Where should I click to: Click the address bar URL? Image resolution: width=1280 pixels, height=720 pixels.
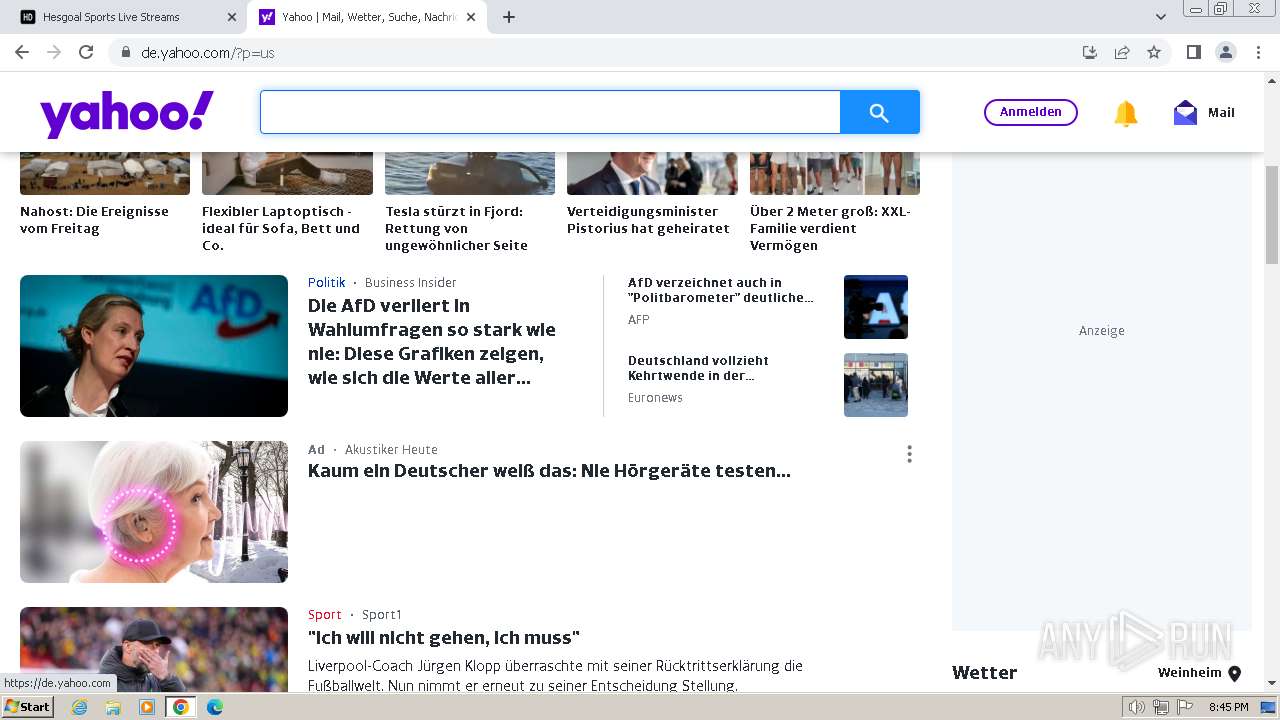click(208, 53)
